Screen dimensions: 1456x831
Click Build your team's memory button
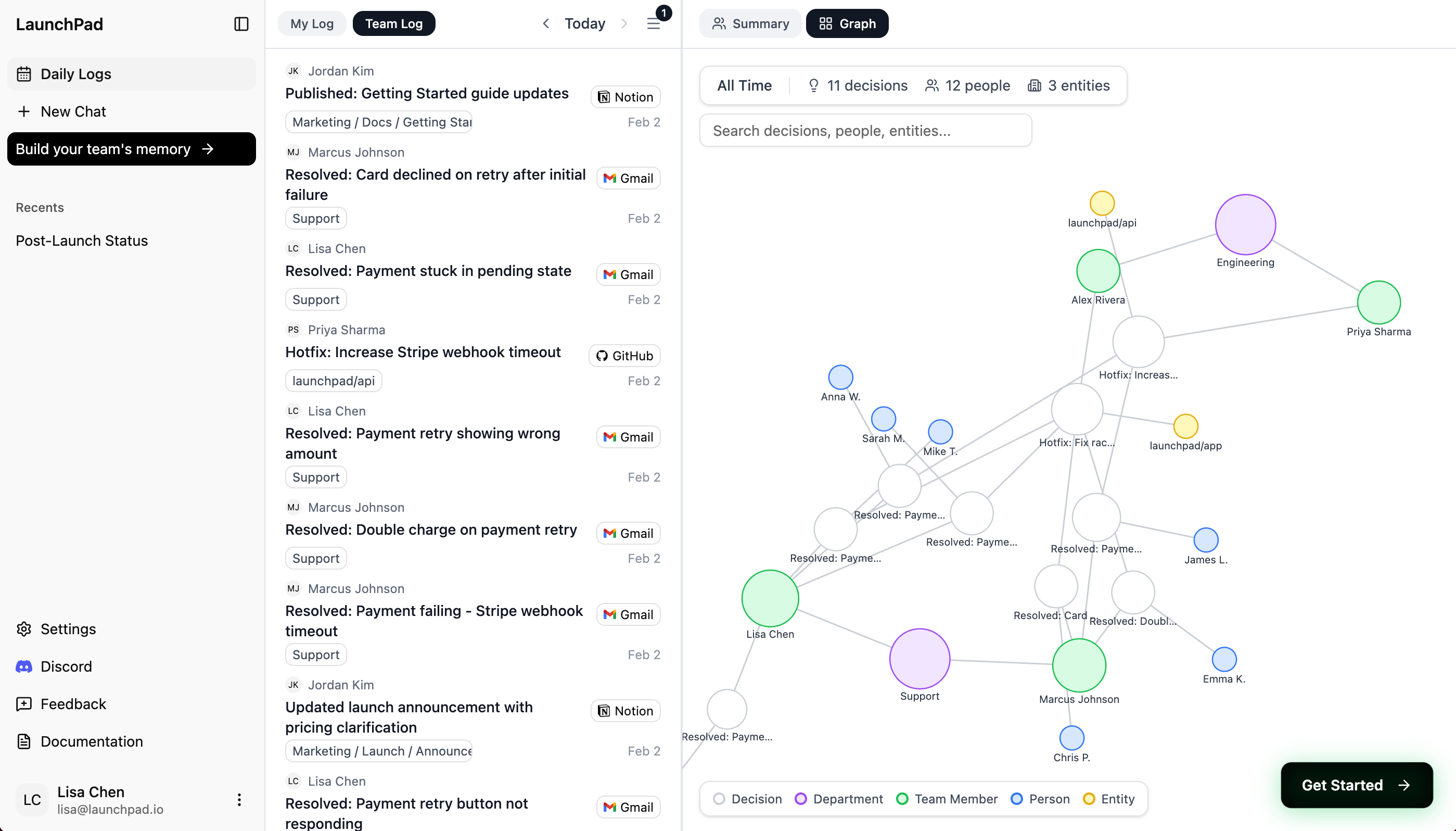(x=131, y=149)
